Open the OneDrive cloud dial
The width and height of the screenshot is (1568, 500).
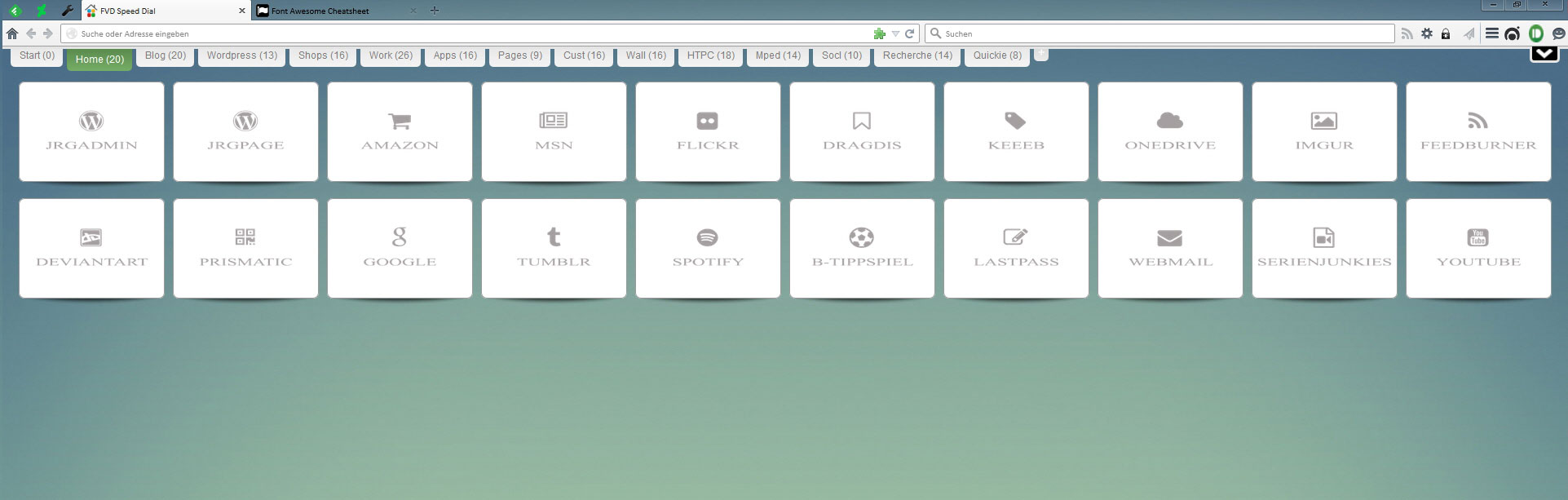pos(1170,131)
